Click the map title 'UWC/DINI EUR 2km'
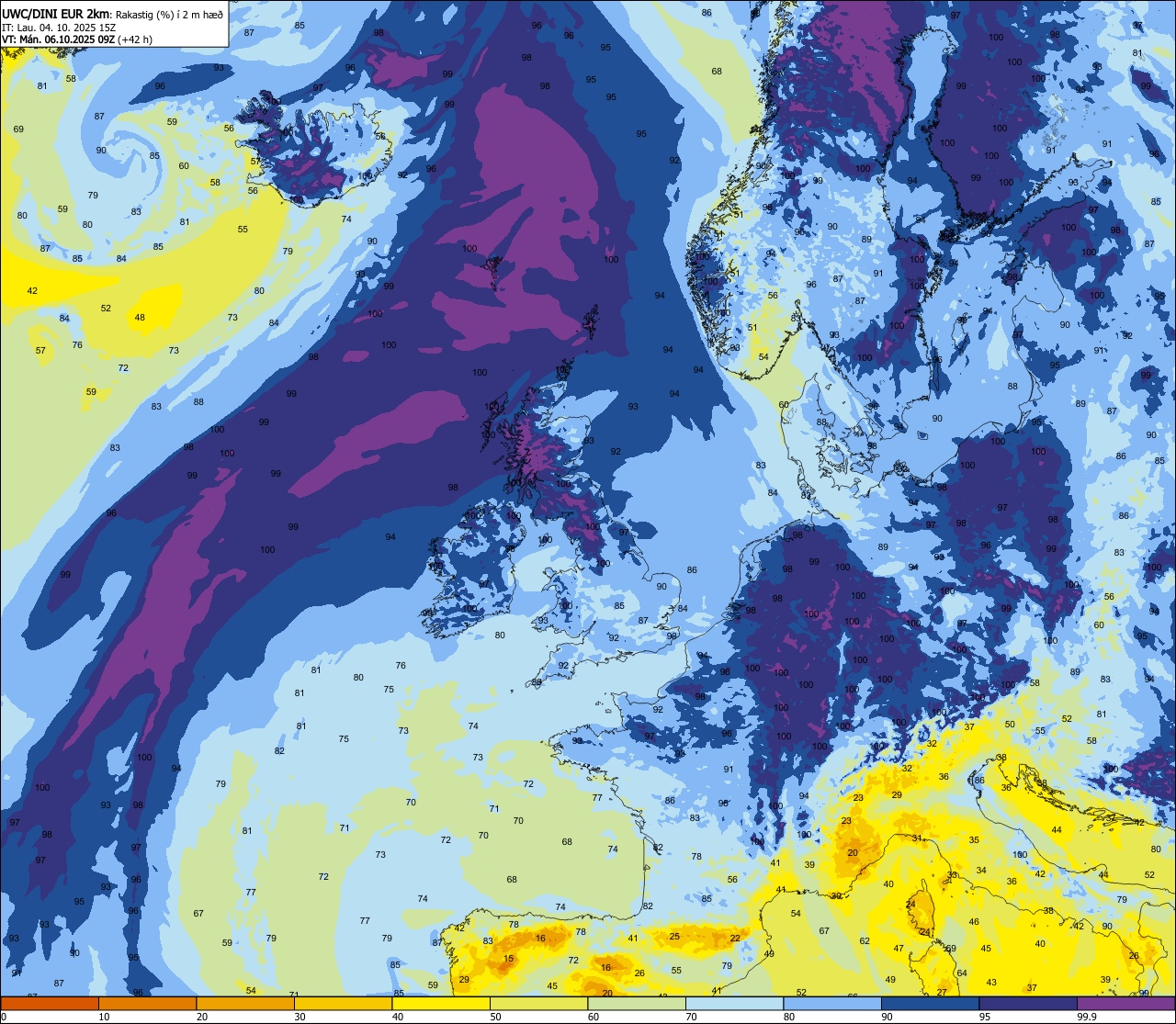Image resolution: width=1176 pixels, height=1024 pixels. click(x=55, y=13)
